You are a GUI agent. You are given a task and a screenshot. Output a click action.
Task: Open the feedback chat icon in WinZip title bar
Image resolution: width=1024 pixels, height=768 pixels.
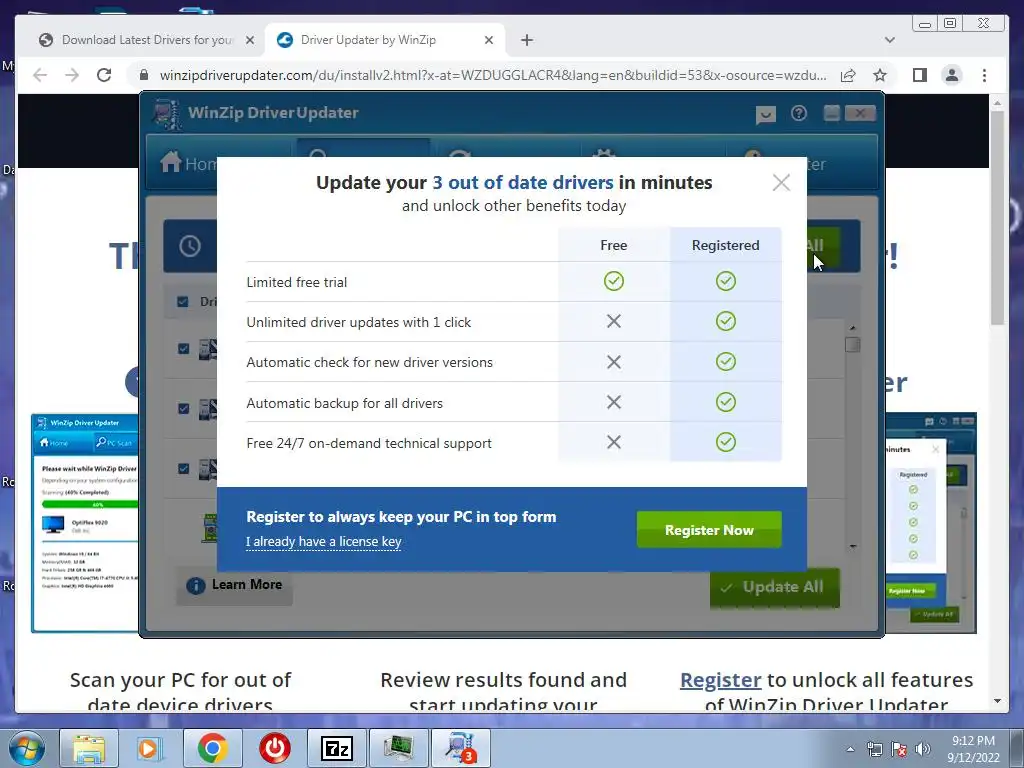[x=765, y=115]
